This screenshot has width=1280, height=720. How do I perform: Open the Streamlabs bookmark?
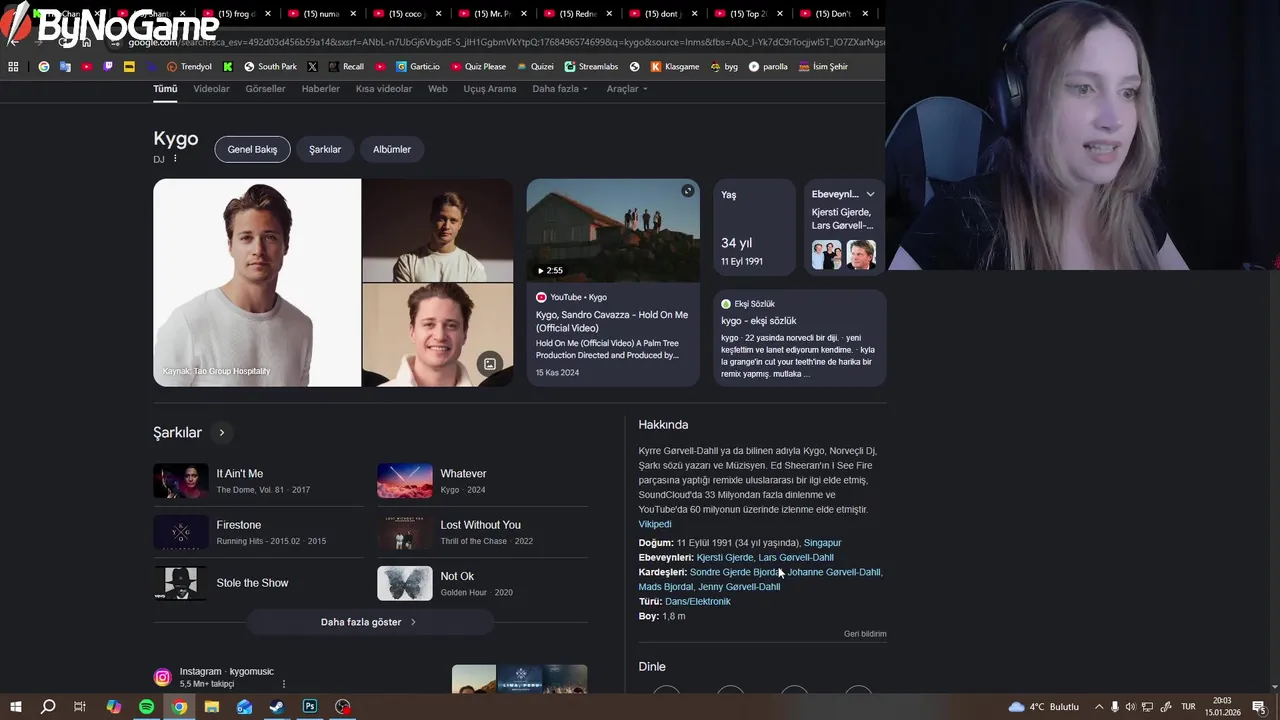pyautogui.click(x=591, y=67)
